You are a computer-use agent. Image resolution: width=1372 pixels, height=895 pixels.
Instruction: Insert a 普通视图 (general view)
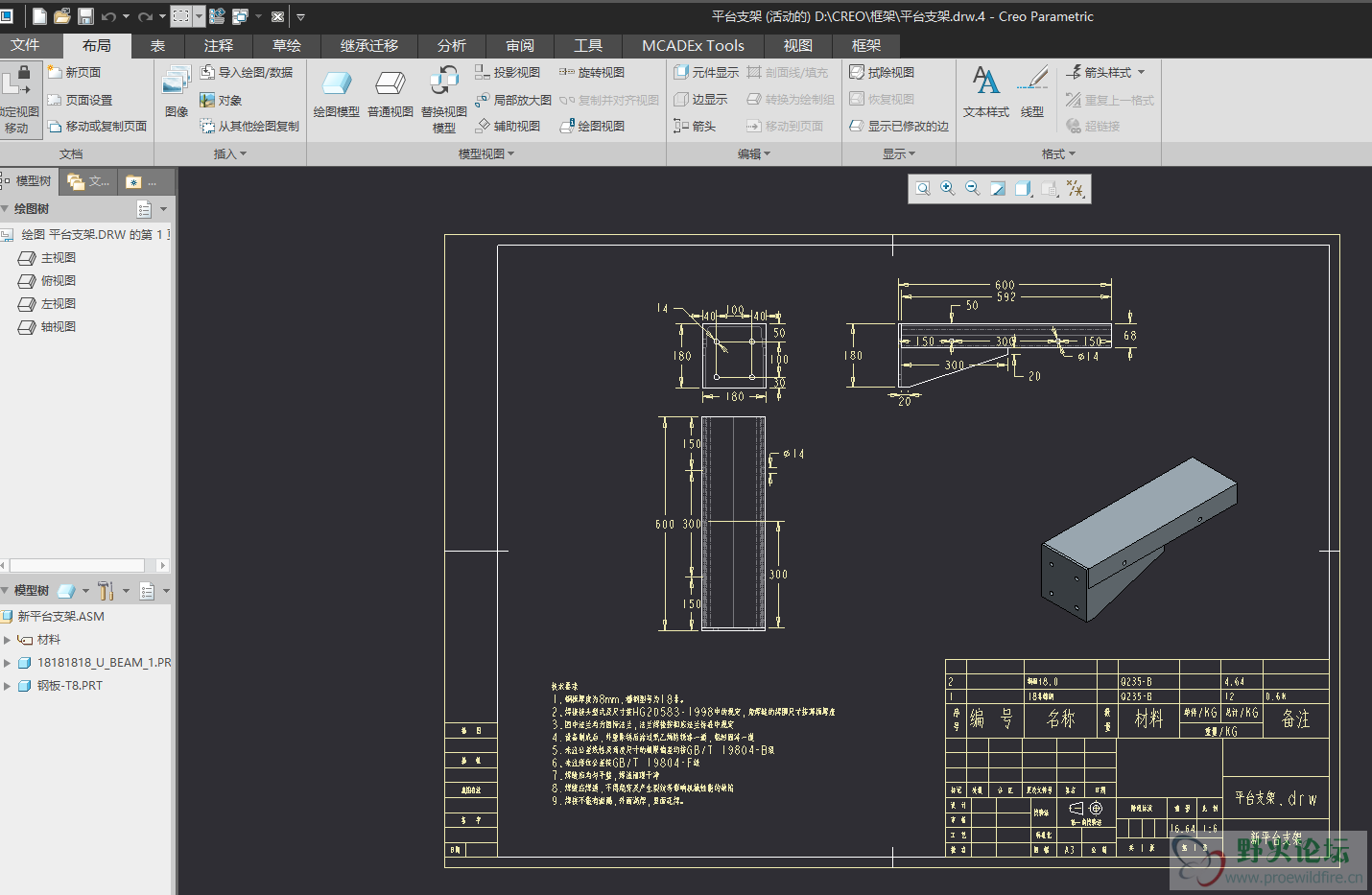(390, 94)
